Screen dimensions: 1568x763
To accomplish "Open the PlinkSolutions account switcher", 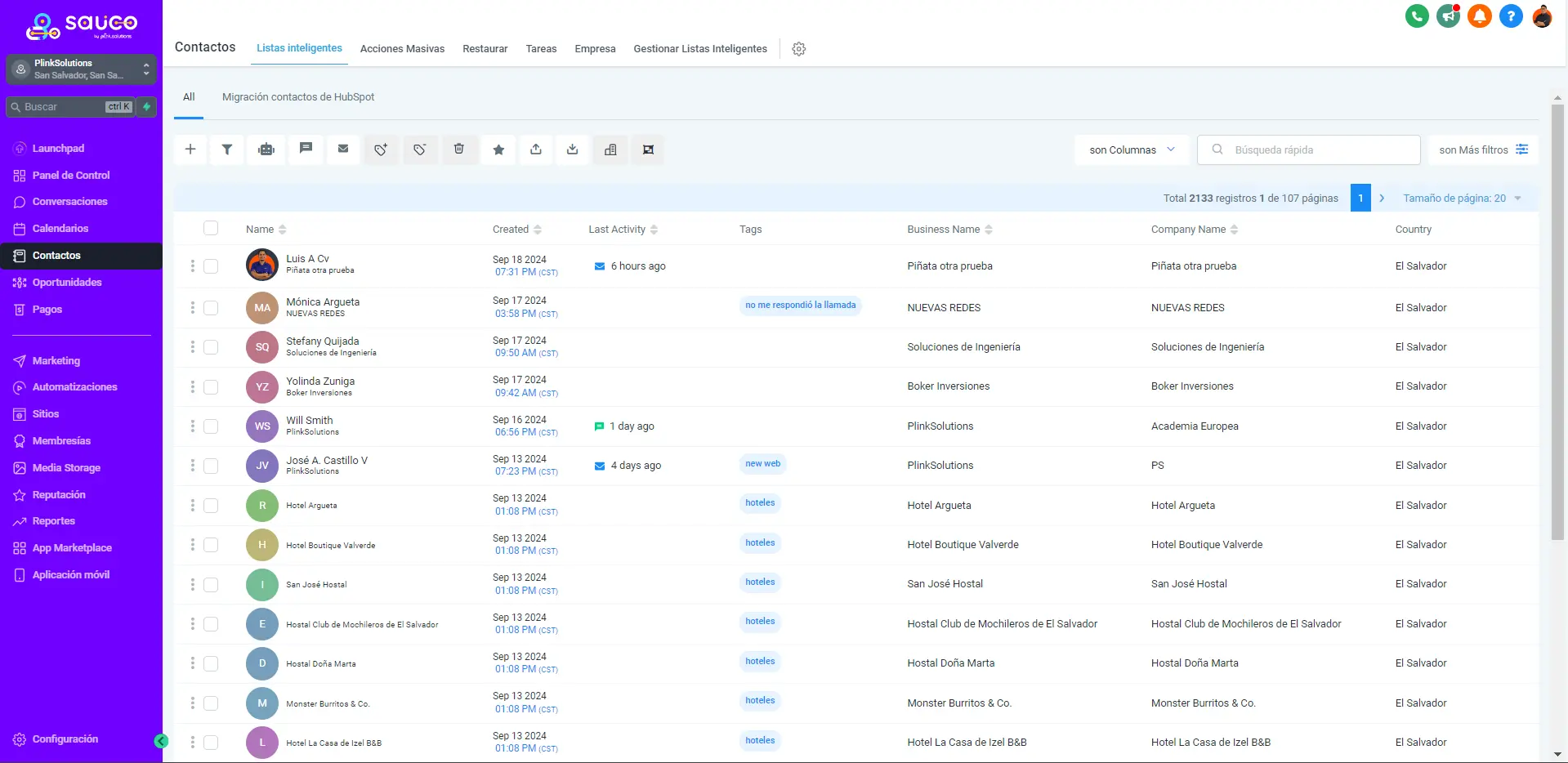I will (81, 69).
